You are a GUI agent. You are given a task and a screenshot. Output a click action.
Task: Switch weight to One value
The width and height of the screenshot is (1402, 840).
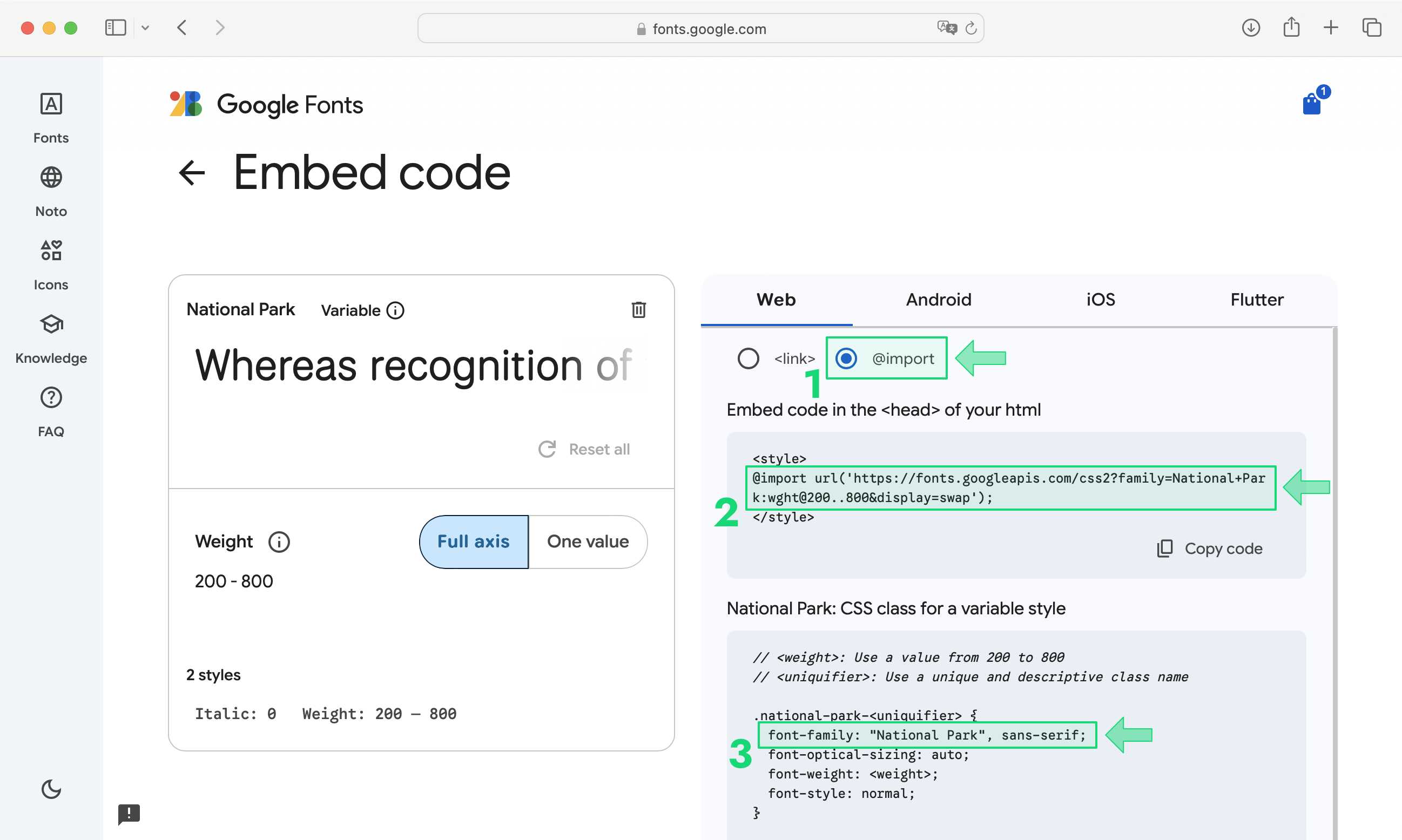coord(587,541)
